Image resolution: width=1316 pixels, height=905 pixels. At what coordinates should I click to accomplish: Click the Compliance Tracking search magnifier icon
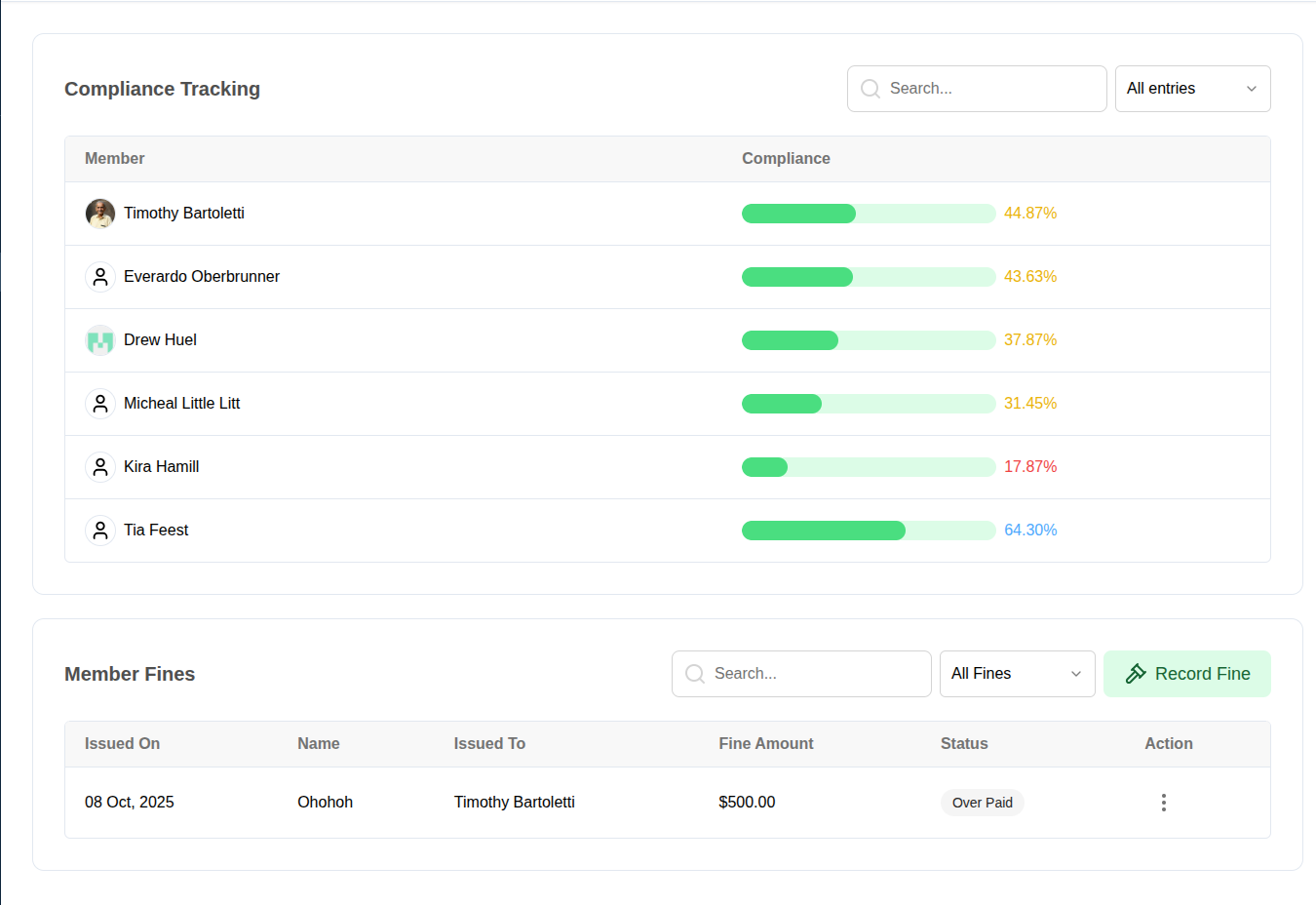tap(871, 89)
